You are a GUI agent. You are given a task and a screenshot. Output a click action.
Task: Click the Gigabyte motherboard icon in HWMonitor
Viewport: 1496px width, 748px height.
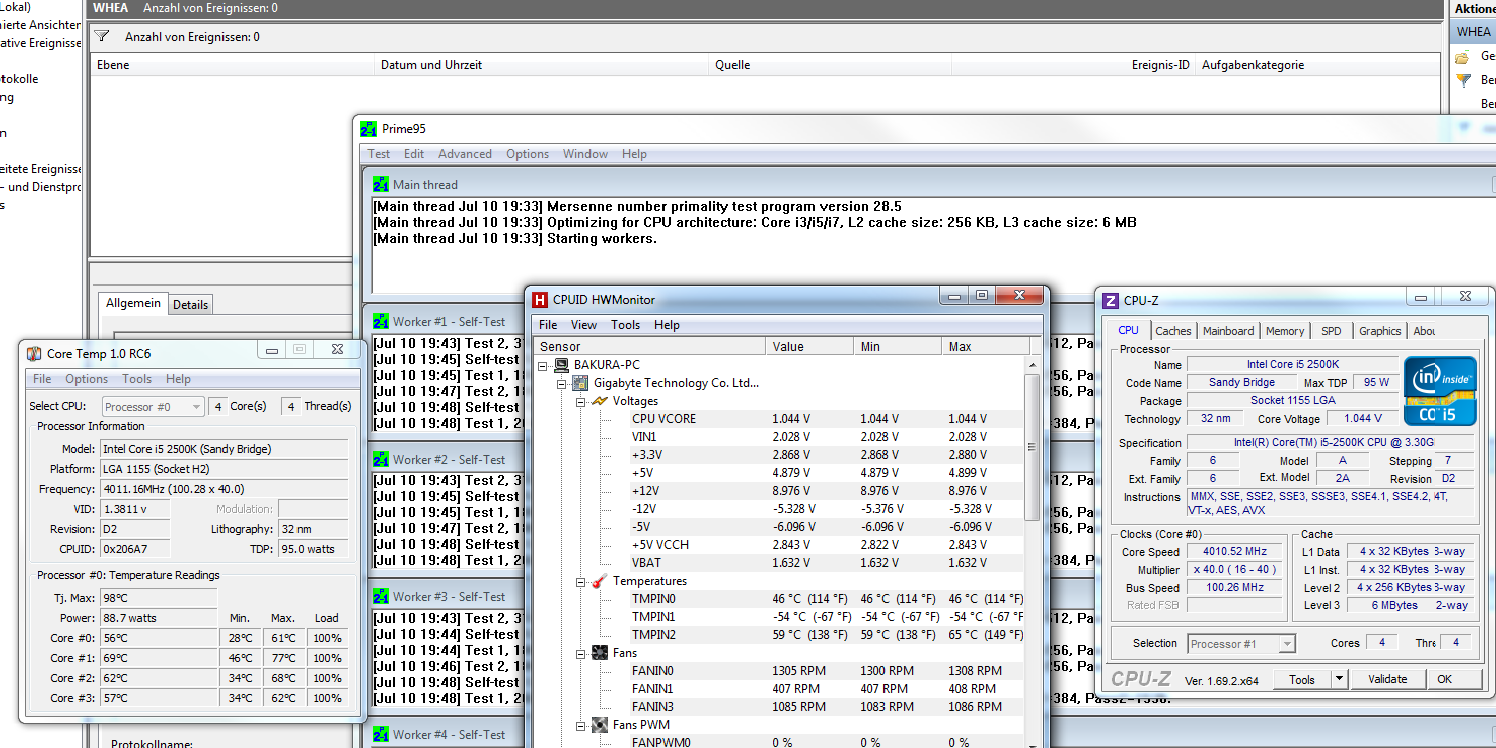pos(579,383)
